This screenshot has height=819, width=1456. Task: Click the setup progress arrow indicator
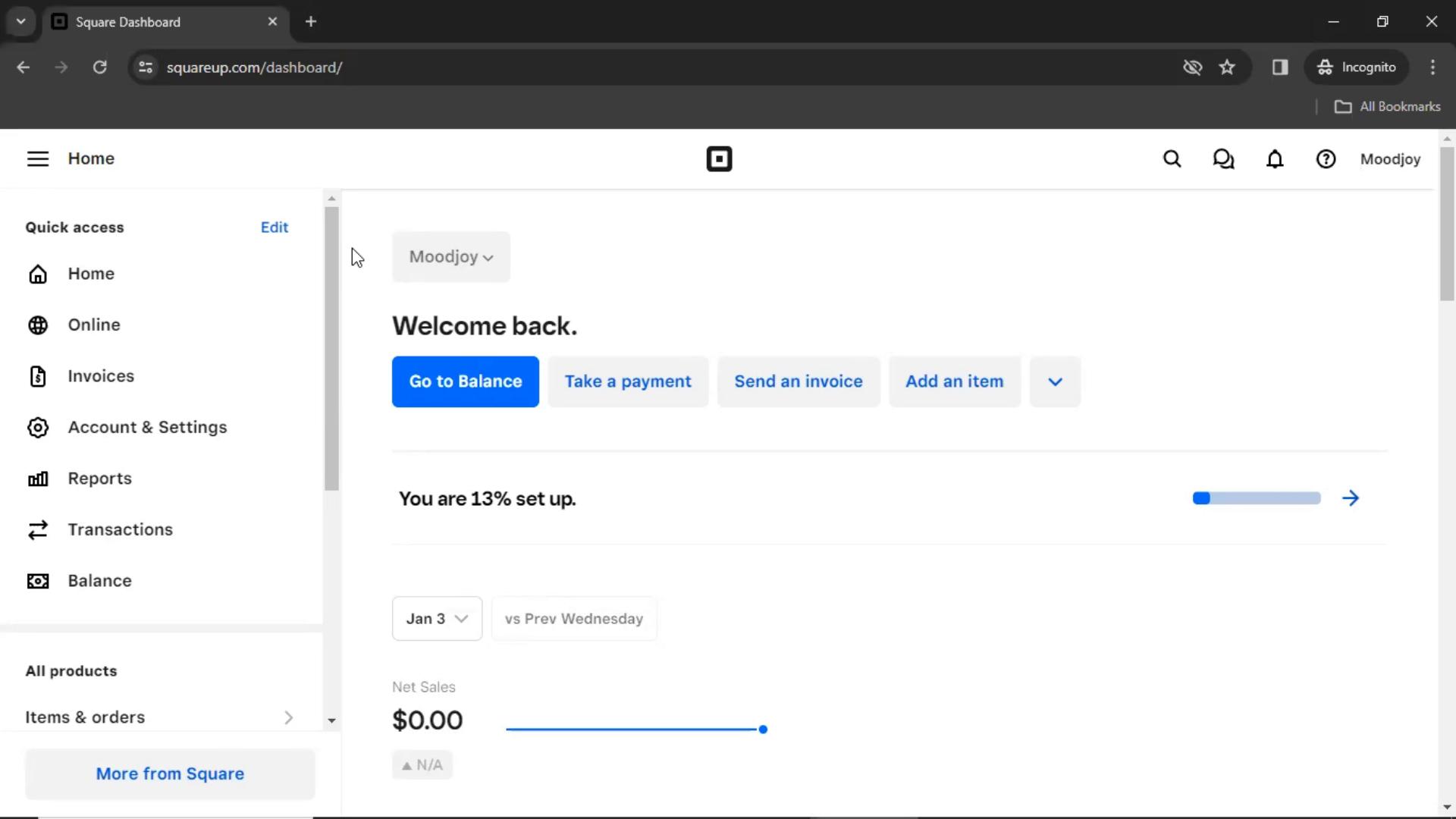pyautogui.click(x=1351, y=498)
